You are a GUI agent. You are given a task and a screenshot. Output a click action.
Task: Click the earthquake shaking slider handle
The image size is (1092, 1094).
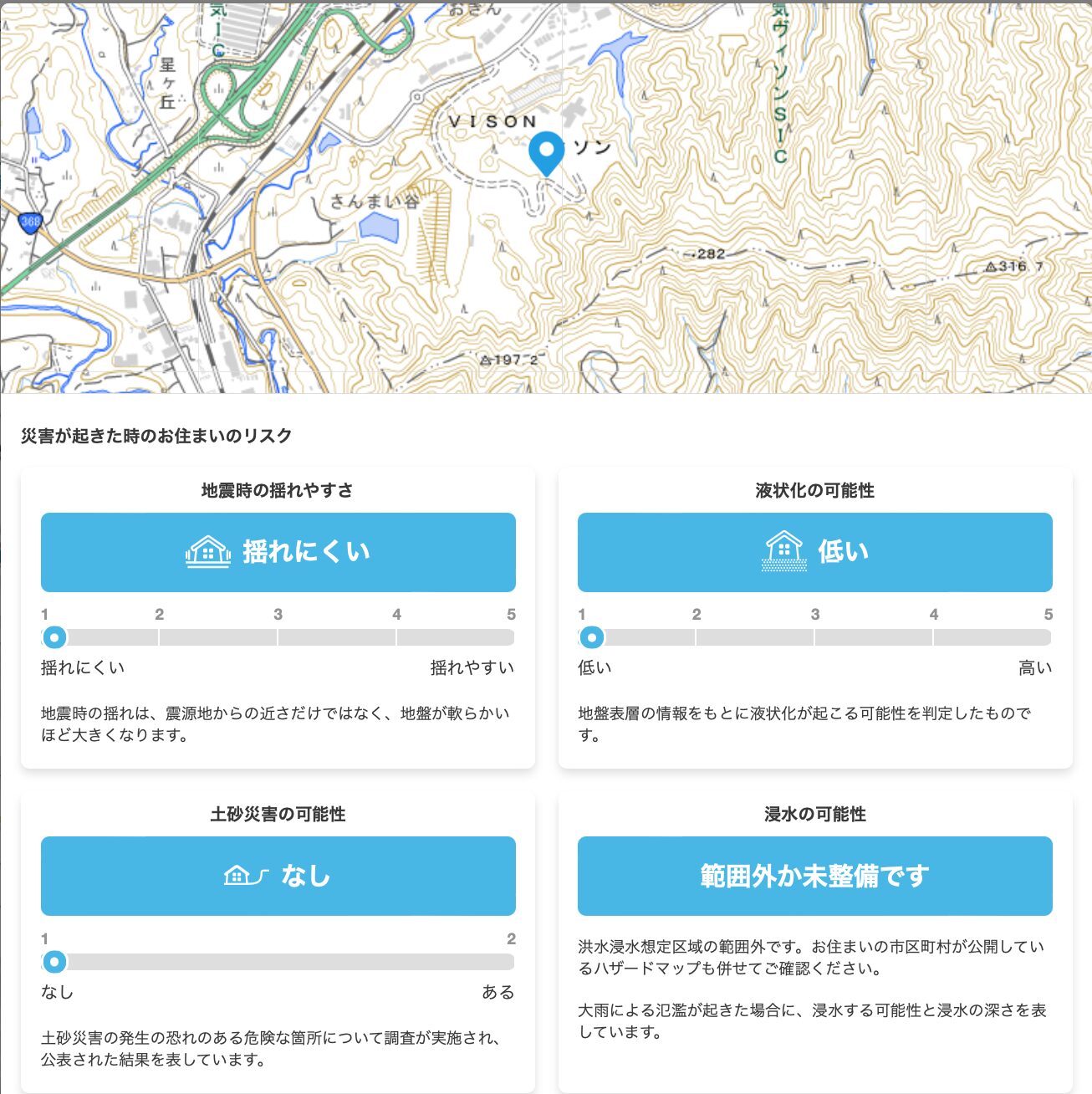(x=54, y=638)
